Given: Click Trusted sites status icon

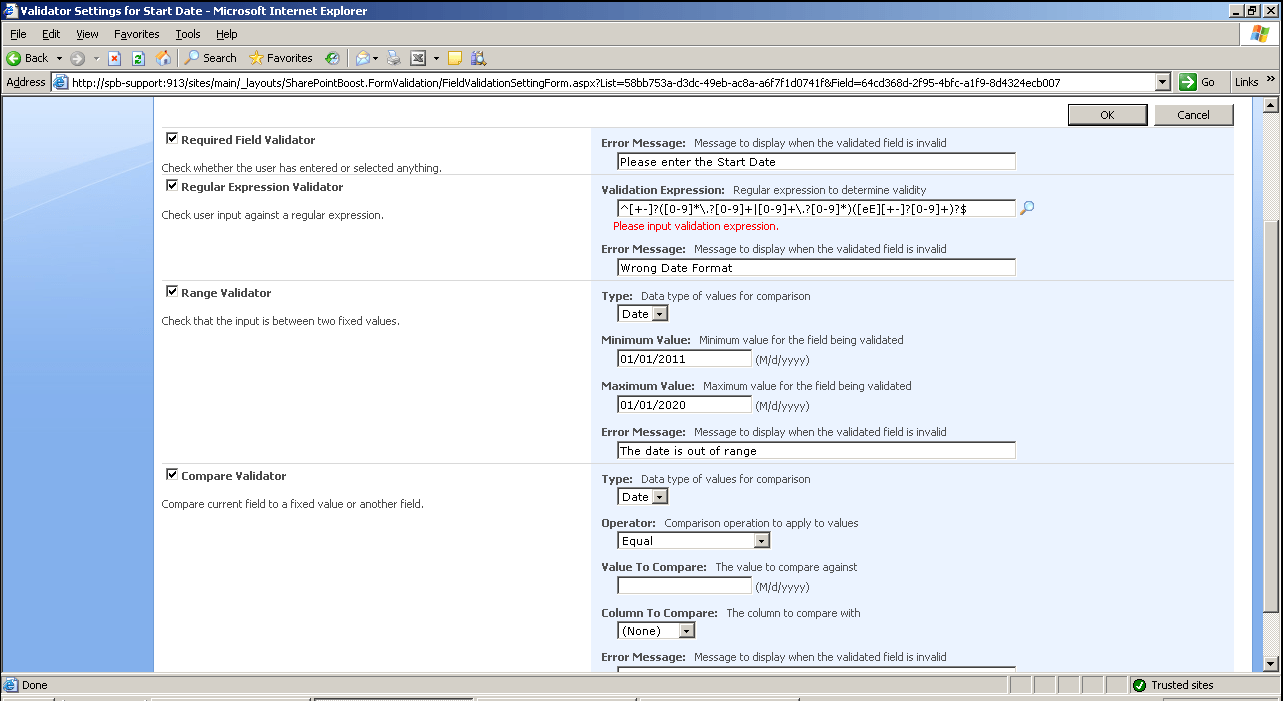Looking at the screenshot, I should click(x=1139, y=685).
